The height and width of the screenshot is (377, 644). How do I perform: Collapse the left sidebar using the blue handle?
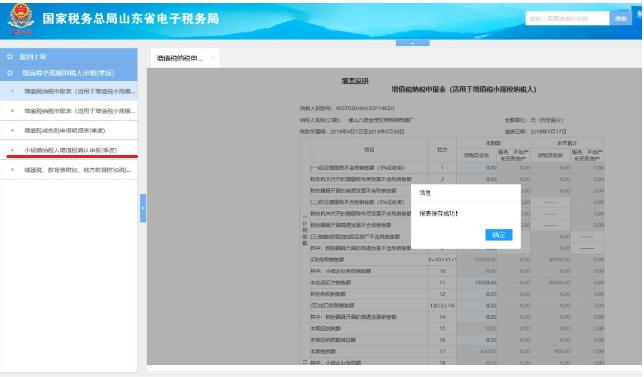point(143,208)
